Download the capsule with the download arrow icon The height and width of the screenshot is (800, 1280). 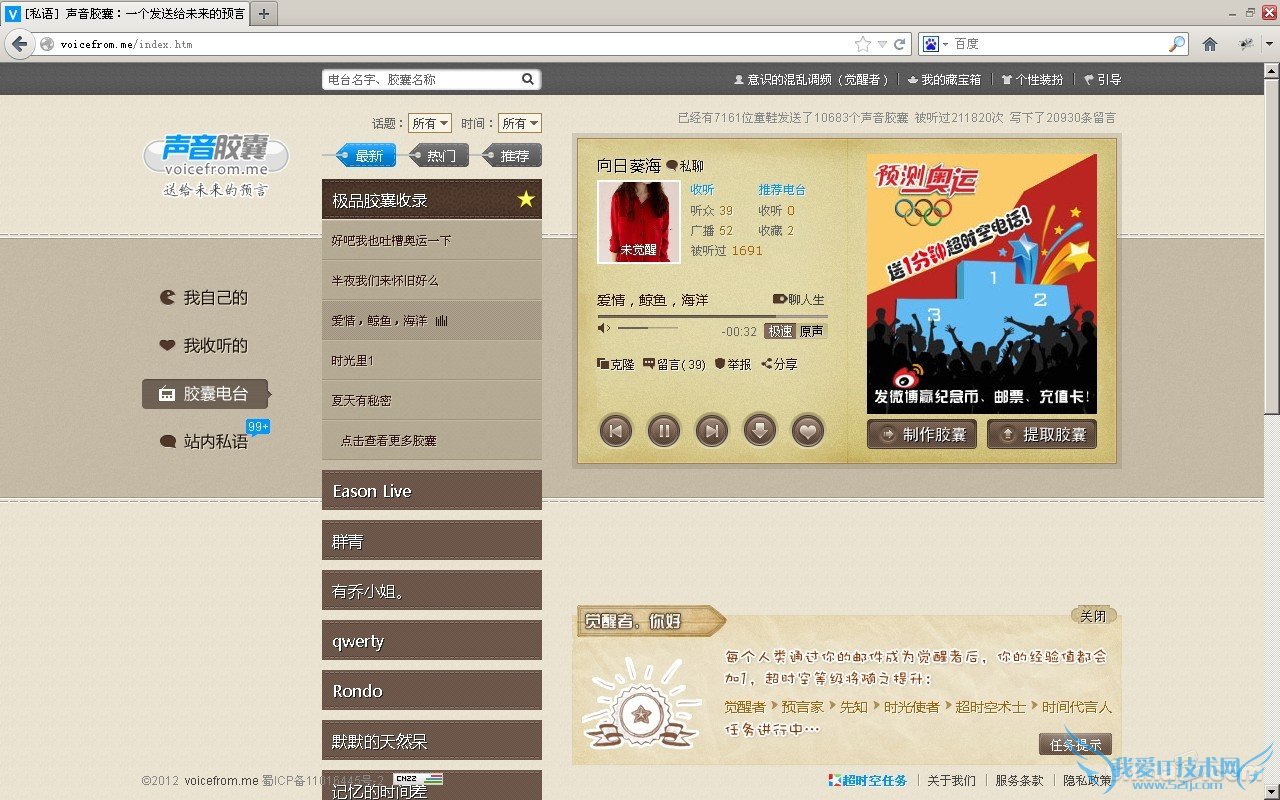760,430
